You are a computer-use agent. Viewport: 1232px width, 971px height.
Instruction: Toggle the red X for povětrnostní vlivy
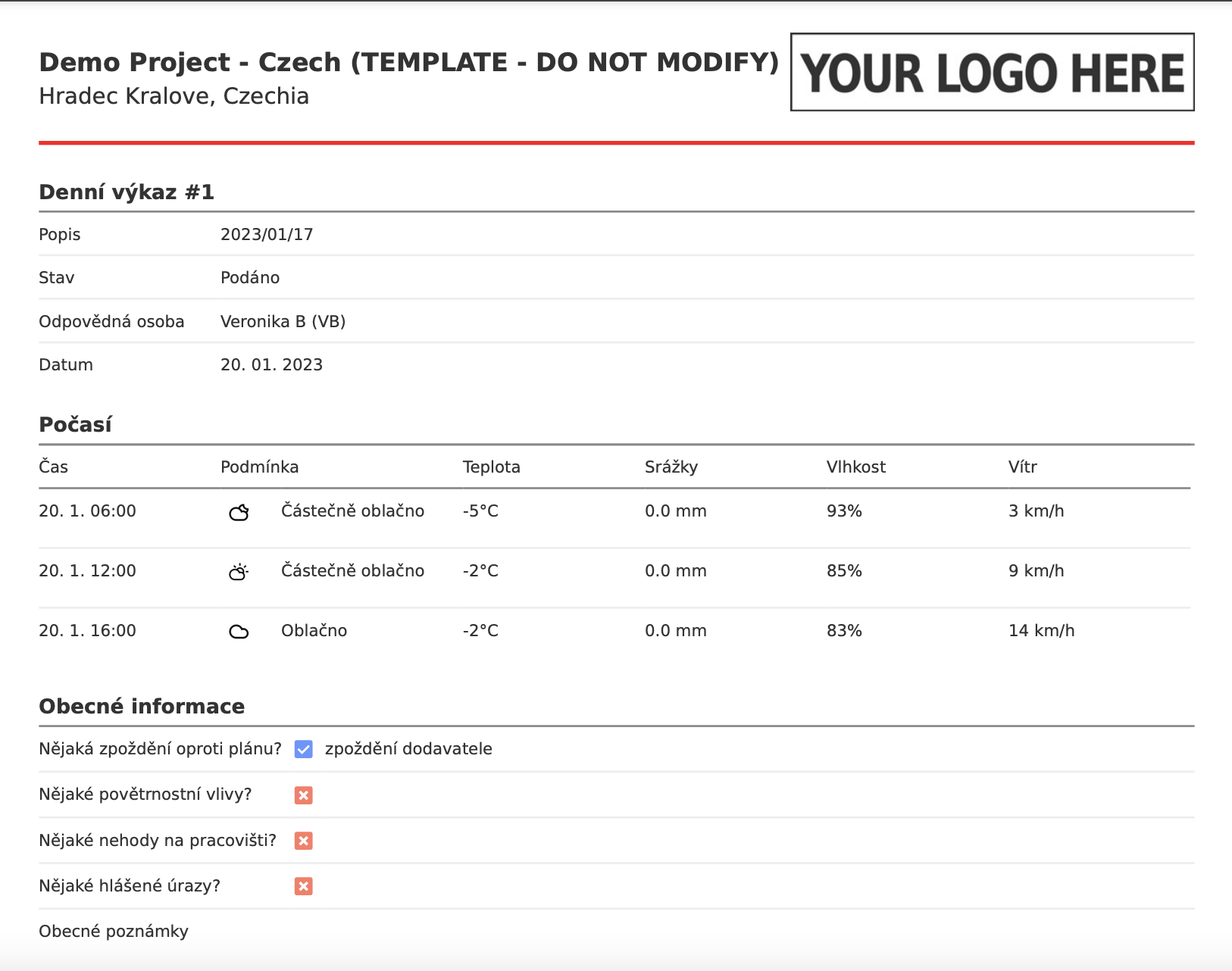click(x=304, y=795)
